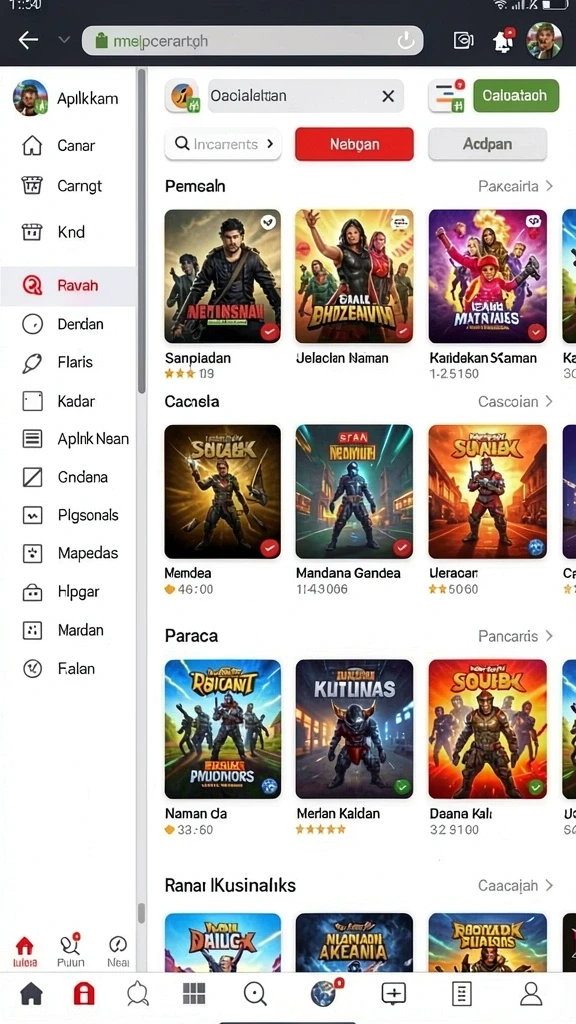Toggle red checkmark on Mandana Gandea cover
Screen dimensions: 576x1024
pos(402,547)
